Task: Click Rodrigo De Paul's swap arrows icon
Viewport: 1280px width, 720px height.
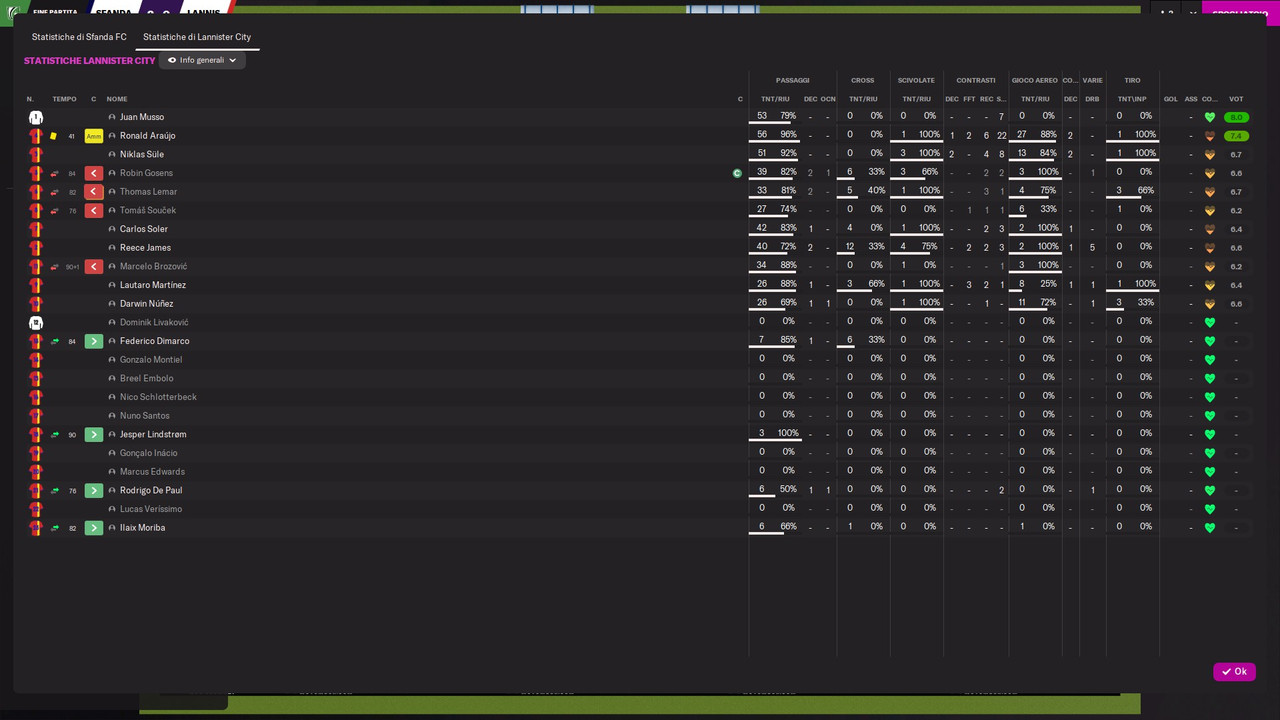Action: click(55, 491)
